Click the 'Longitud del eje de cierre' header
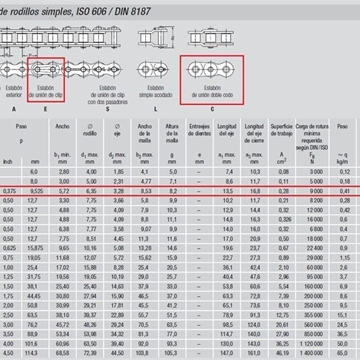This screenshot has height=360, width=360. pos(254,133)
